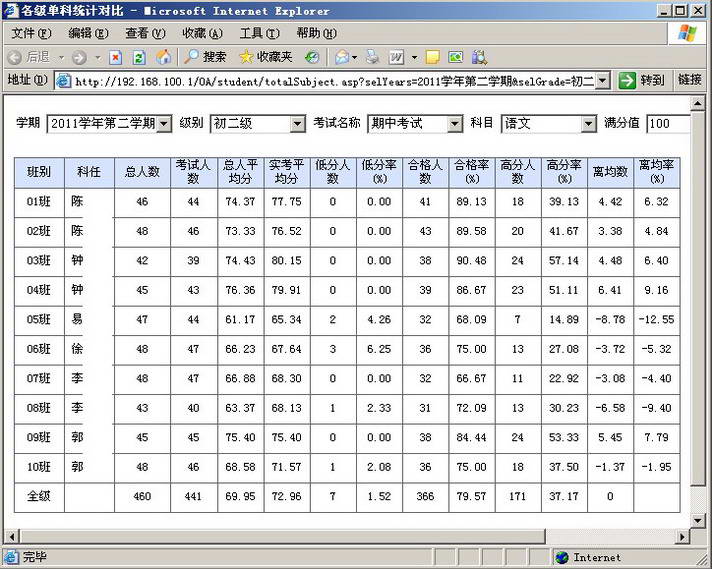712x569 pixels.
Task: Click the 高分率(%) column header
Action: tap(564, 173)
